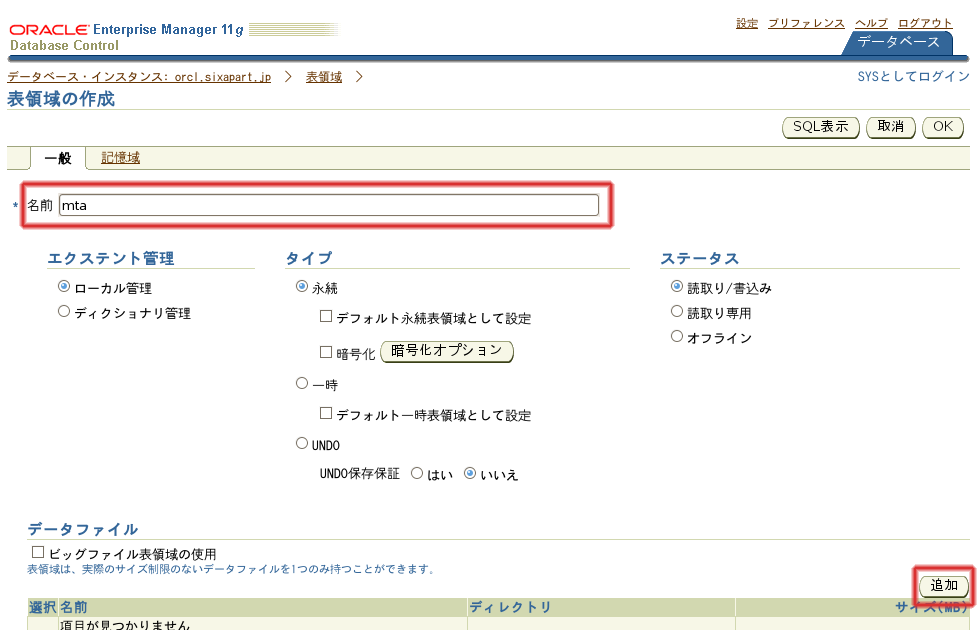
Task: Open 設定 link in header
Action: click(747, 24)
